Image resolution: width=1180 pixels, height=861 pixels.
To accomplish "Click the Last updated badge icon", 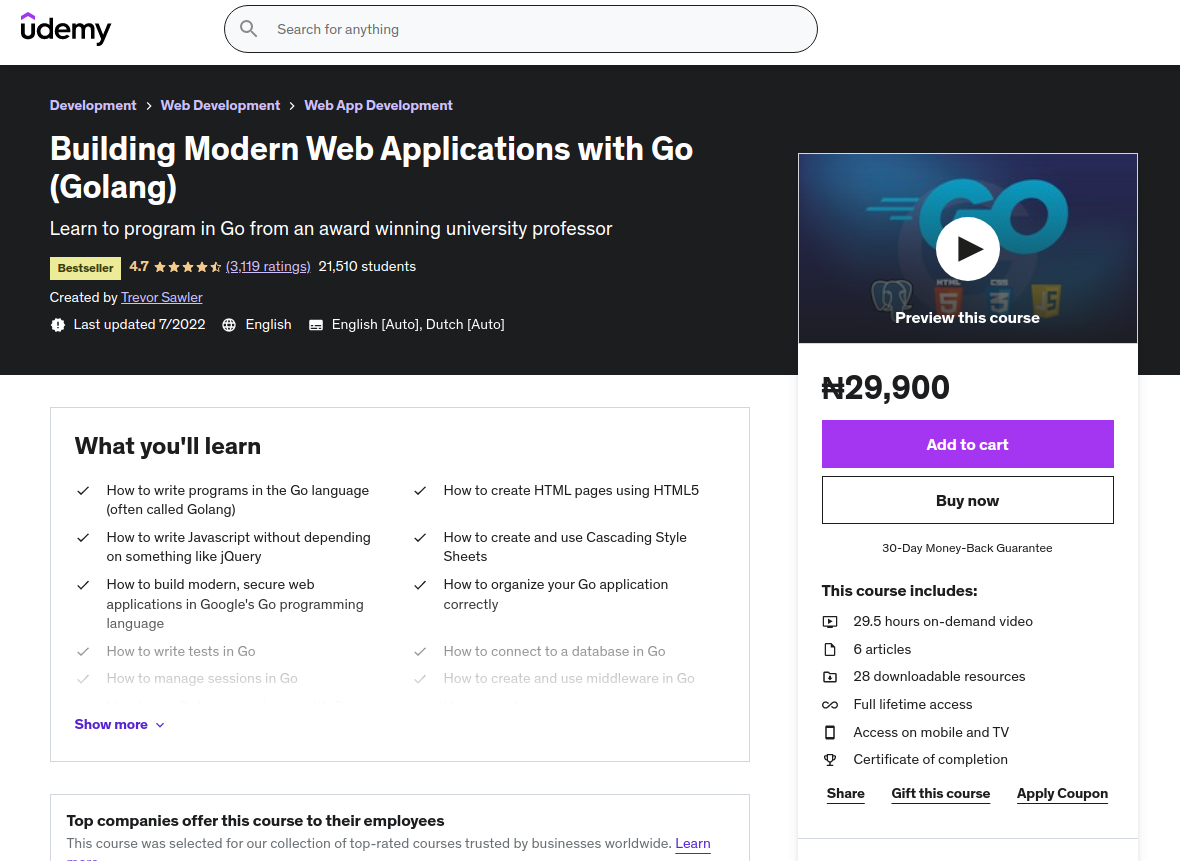I will click(58, 325).
